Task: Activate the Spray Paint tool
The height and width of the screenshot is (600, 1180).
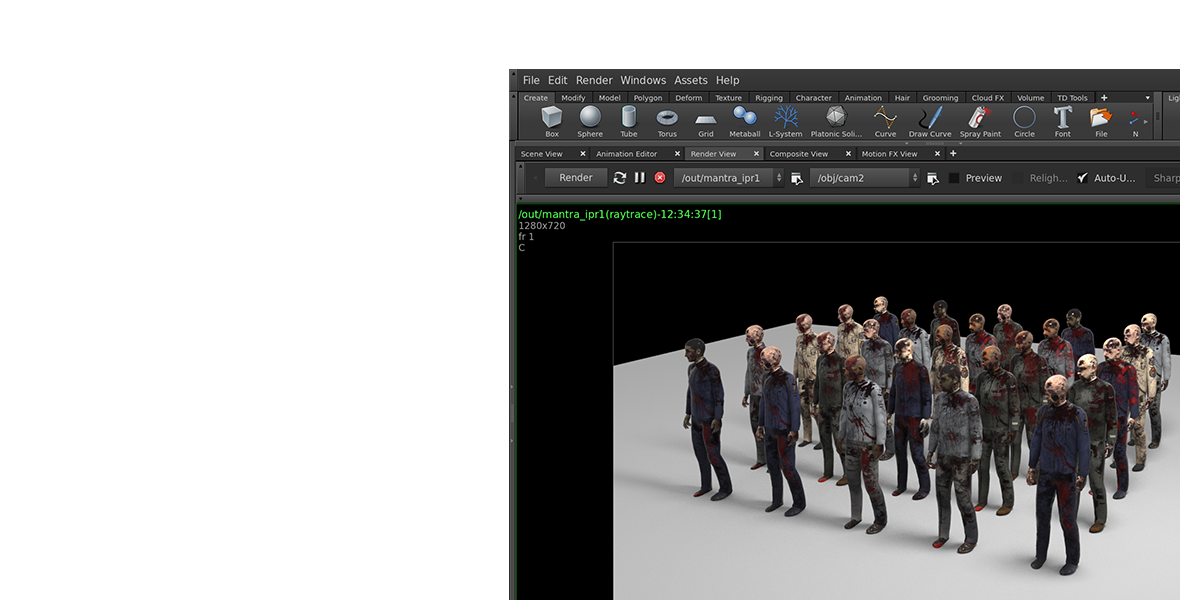Action: click(x=980, y=121)
